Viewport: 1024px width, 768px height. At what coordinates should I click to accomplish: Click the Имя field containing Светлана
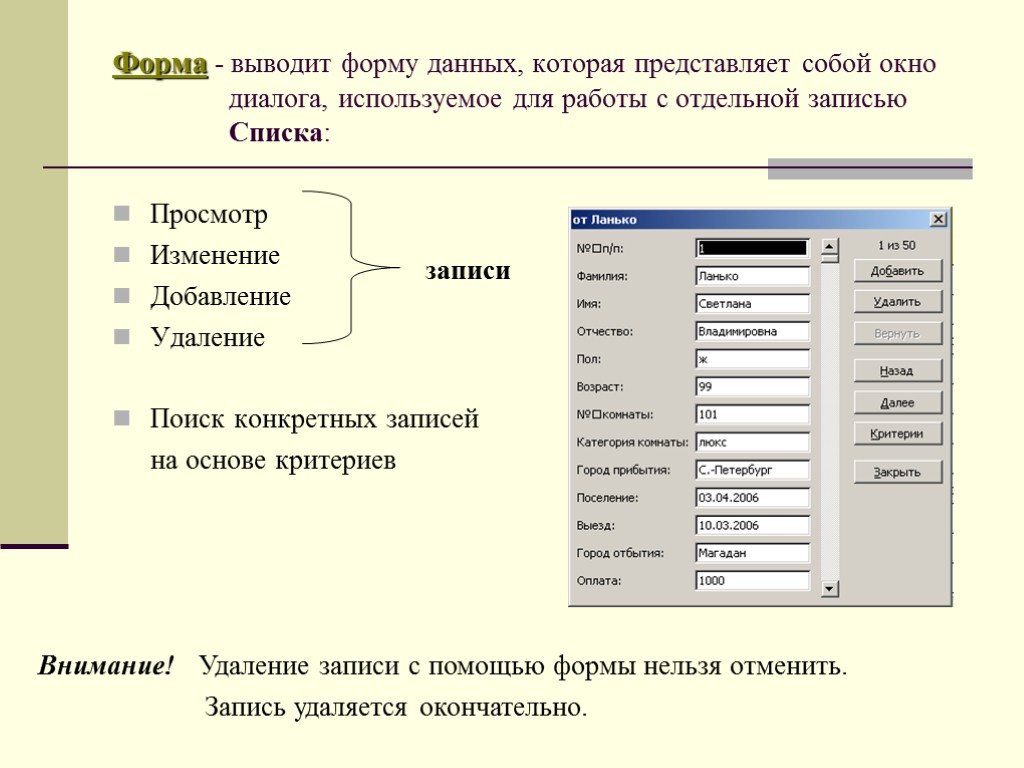point(752,304)
